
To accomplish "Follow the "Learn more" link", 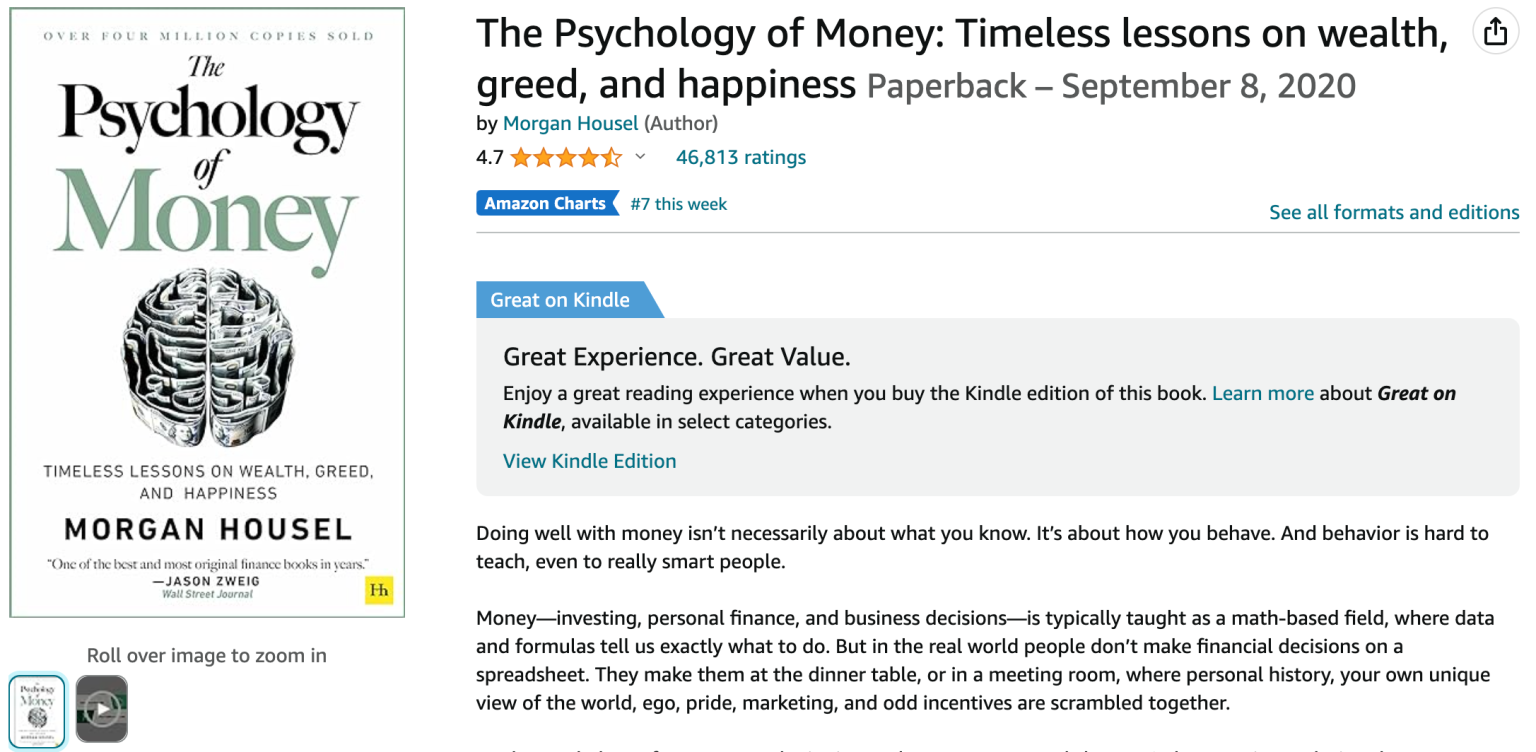I will [x=1262, y=393].
